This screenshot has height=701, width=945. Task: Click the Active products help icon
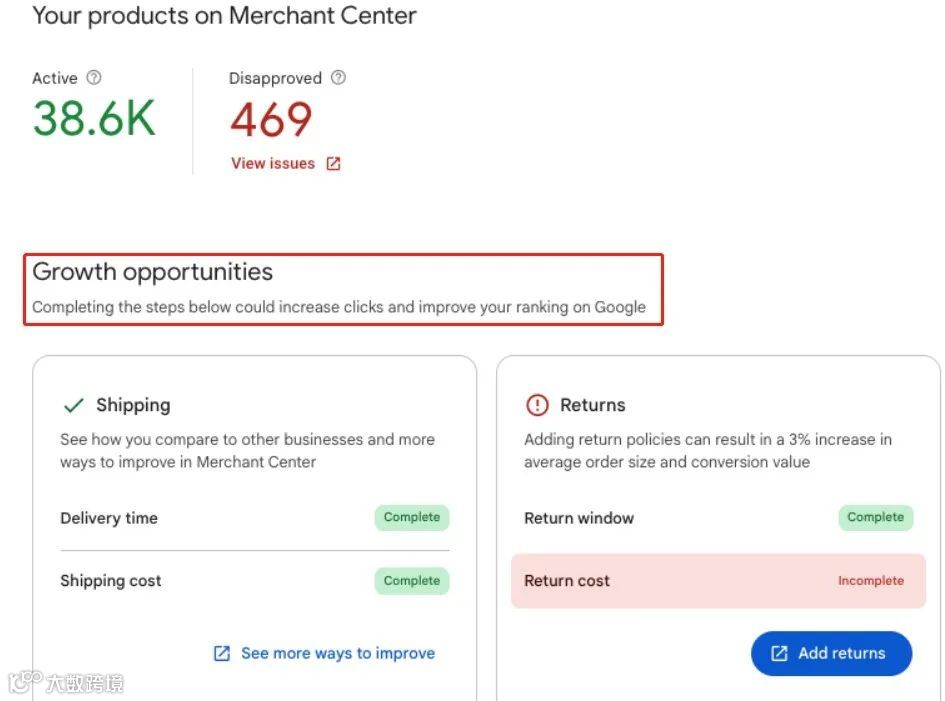point(94,77)
